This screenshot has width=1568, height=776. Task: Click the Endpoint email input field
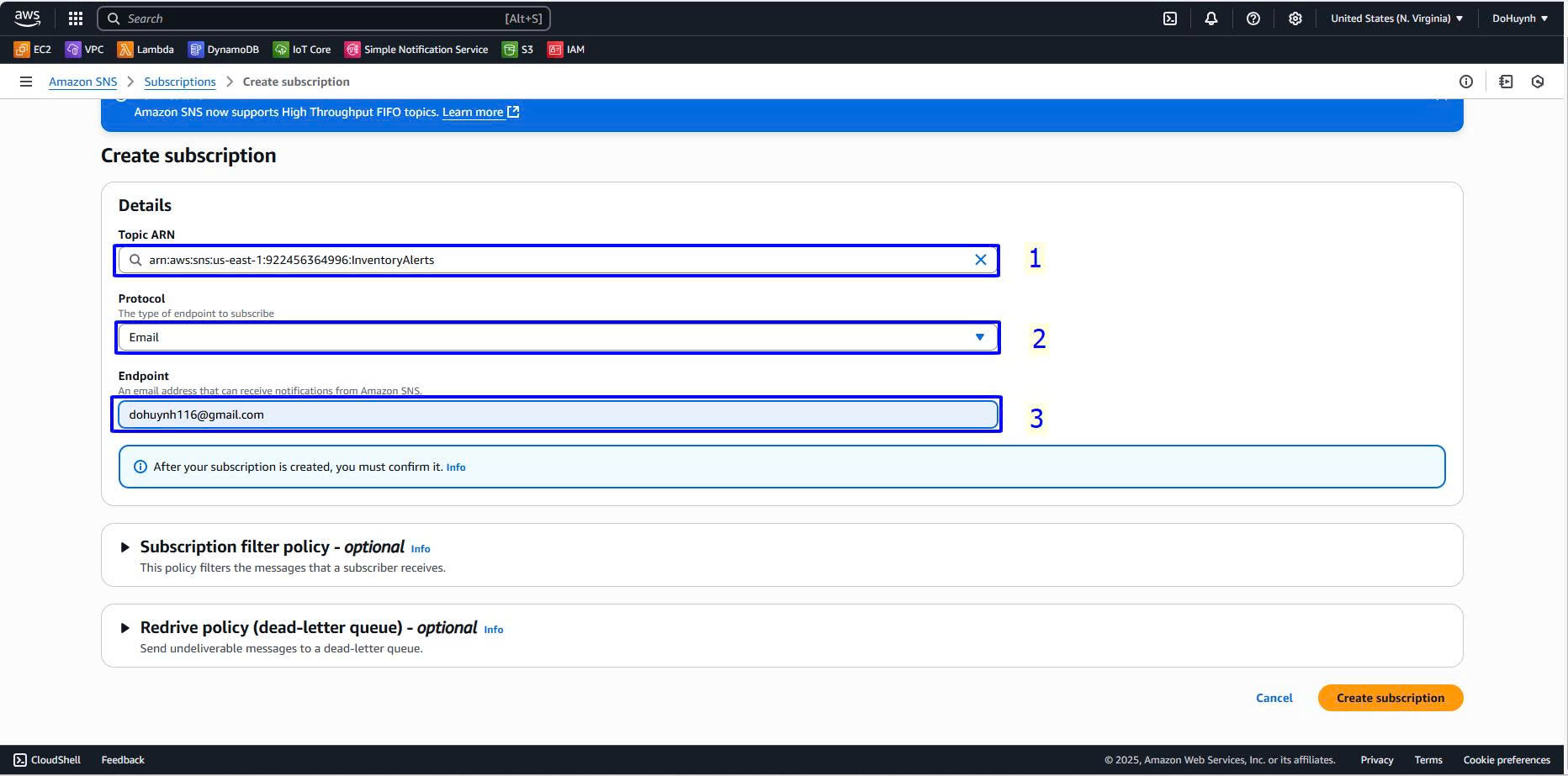pos(557,414)
